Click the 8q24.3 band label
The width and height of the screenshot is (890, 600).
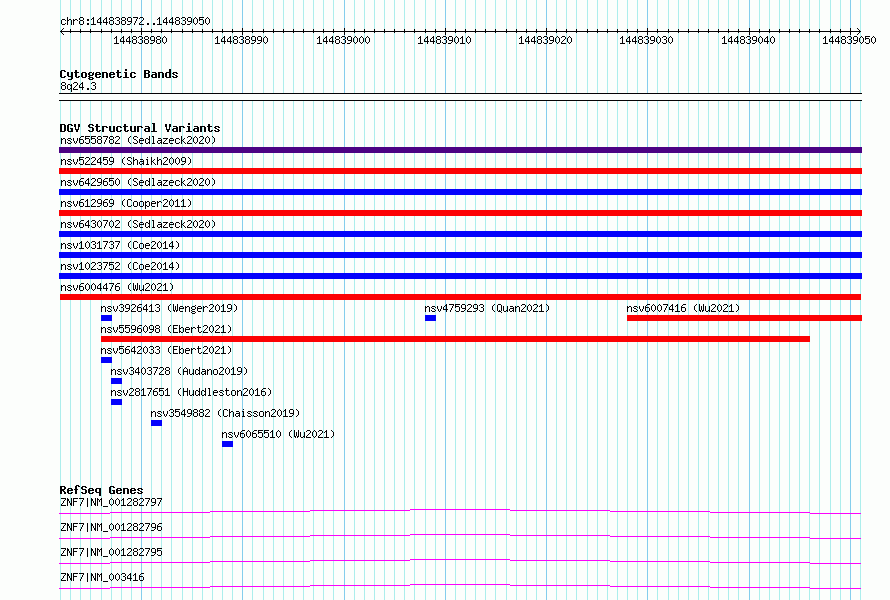pos(78,86)
